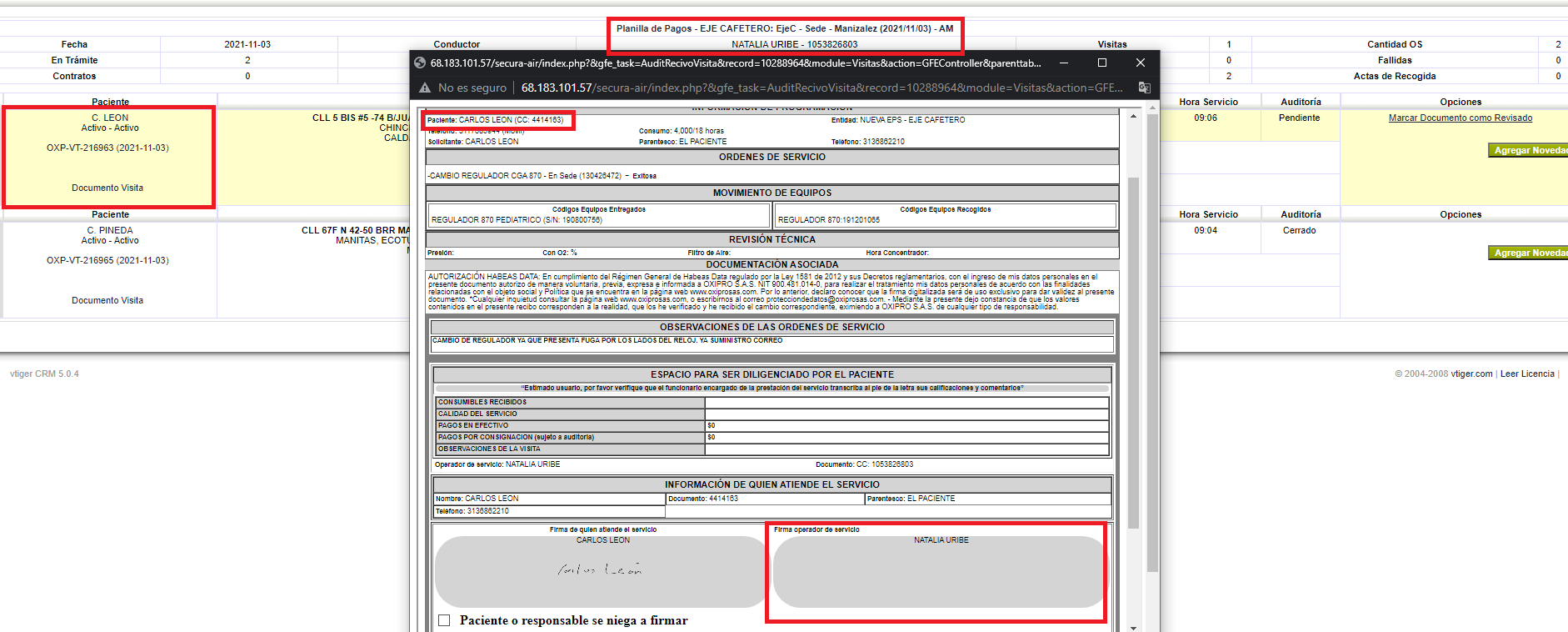Click the 'Leer Licencia' footer link
The width and height of the screenshot is (1568, 632).
(1527, 374)
